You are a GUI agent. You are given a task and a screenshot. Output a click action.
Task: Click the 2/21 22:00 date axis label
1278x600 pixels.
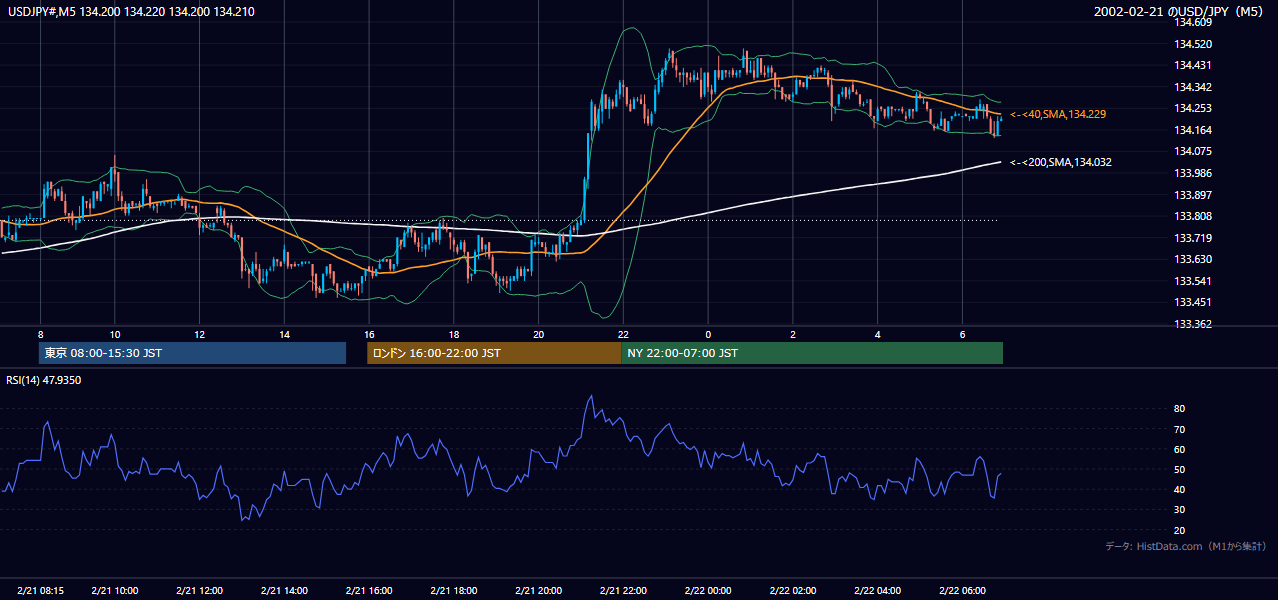(x=623, y=590)
